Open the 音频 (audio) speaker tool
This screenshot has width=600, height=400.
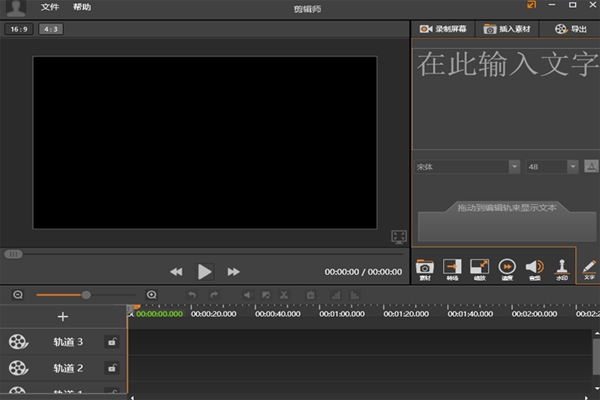click(534, 268)
